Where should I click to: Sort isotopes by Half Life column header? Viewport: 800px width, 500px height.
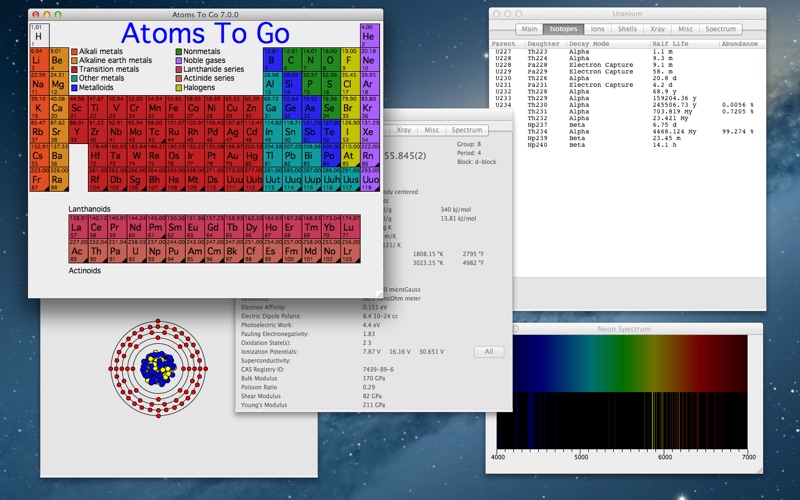(x=685, y=44)
